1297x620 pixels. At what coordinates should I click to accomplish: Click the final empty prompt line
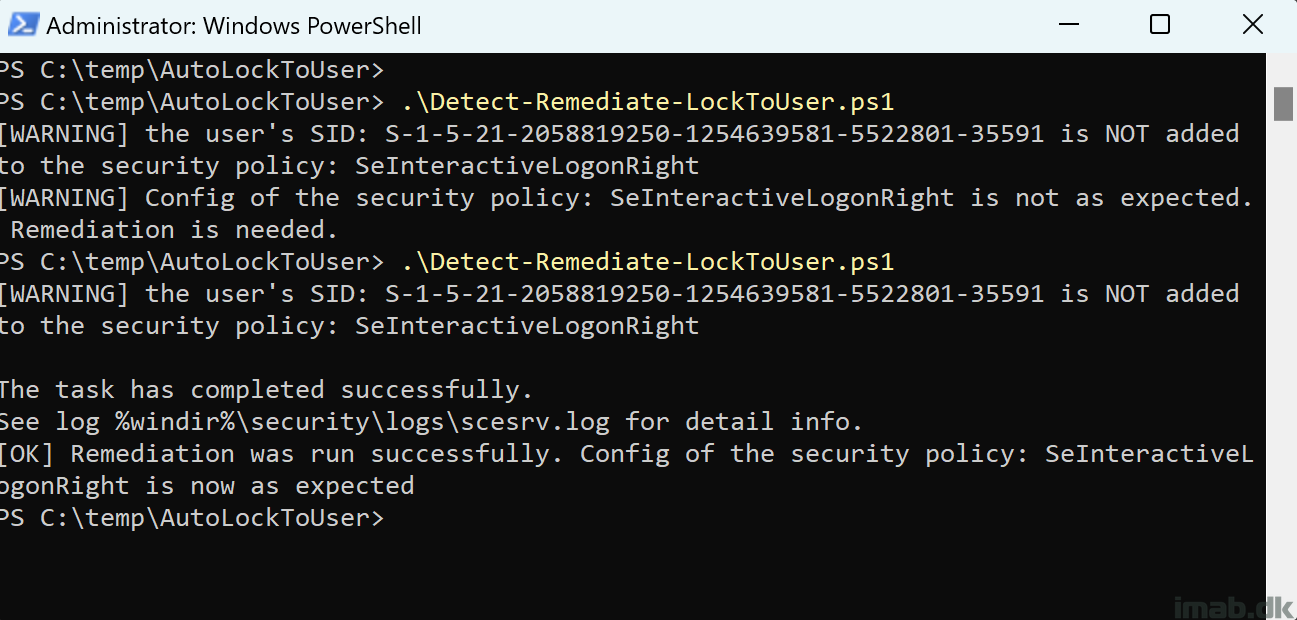point(190,518)
